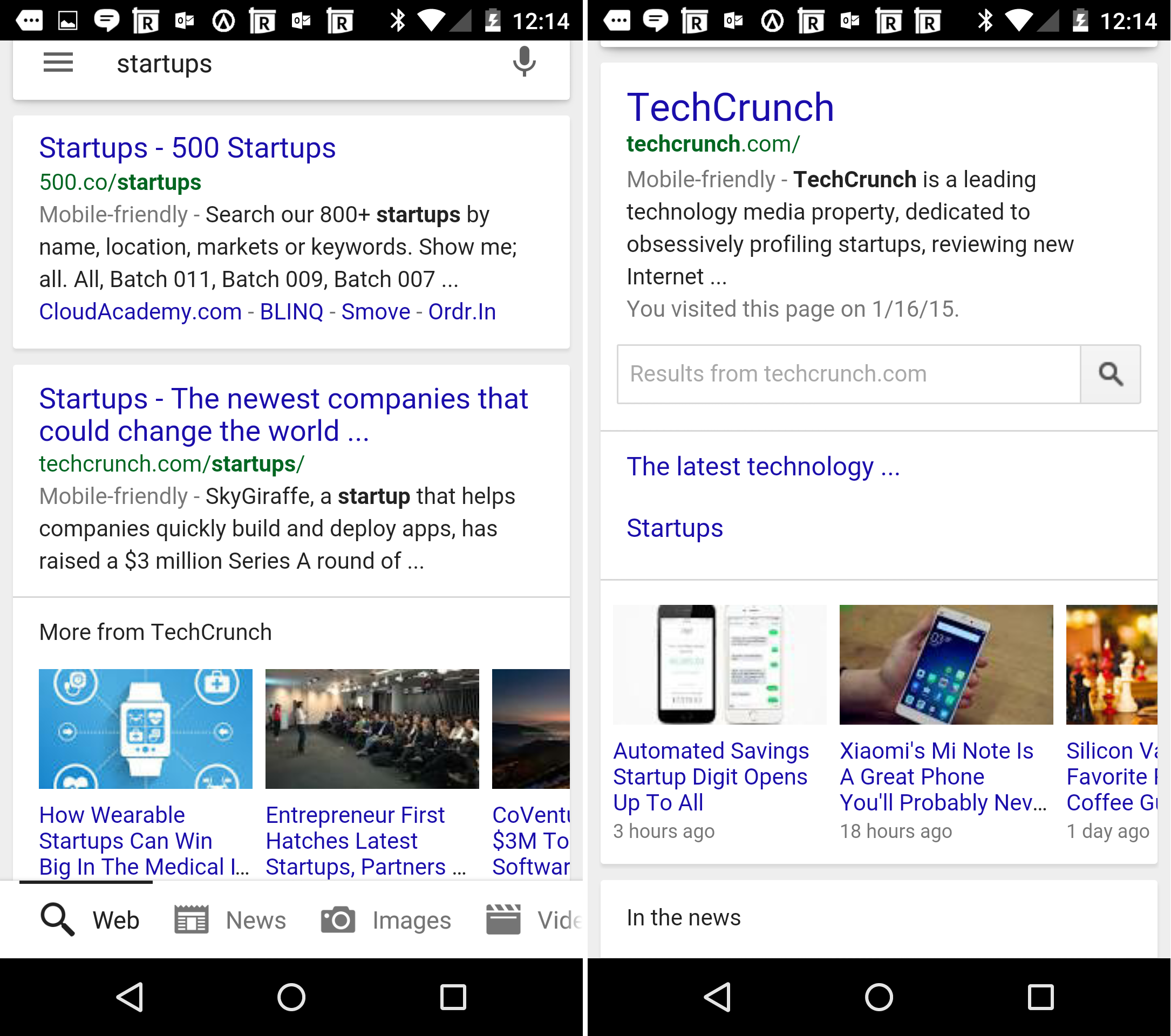1171x1036 pixels.
Task: Open the Ordr.In sitelink
Action: click(x=462, y=311)
